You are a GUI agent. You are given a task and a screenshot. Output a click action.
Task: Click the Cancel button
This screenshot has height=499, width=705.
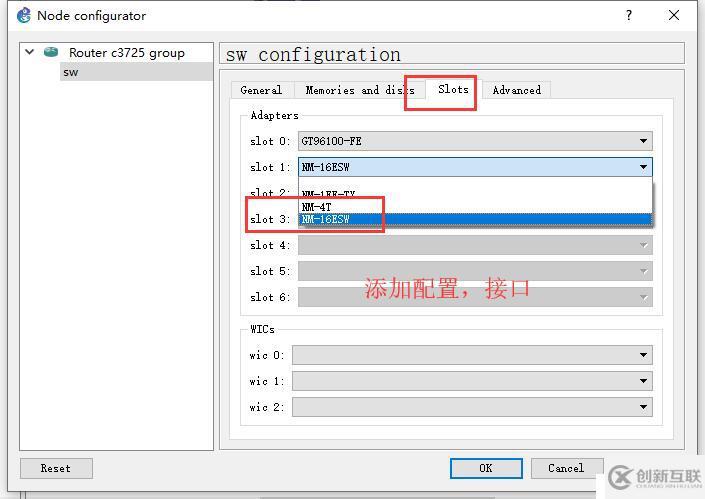coord(567,468)
